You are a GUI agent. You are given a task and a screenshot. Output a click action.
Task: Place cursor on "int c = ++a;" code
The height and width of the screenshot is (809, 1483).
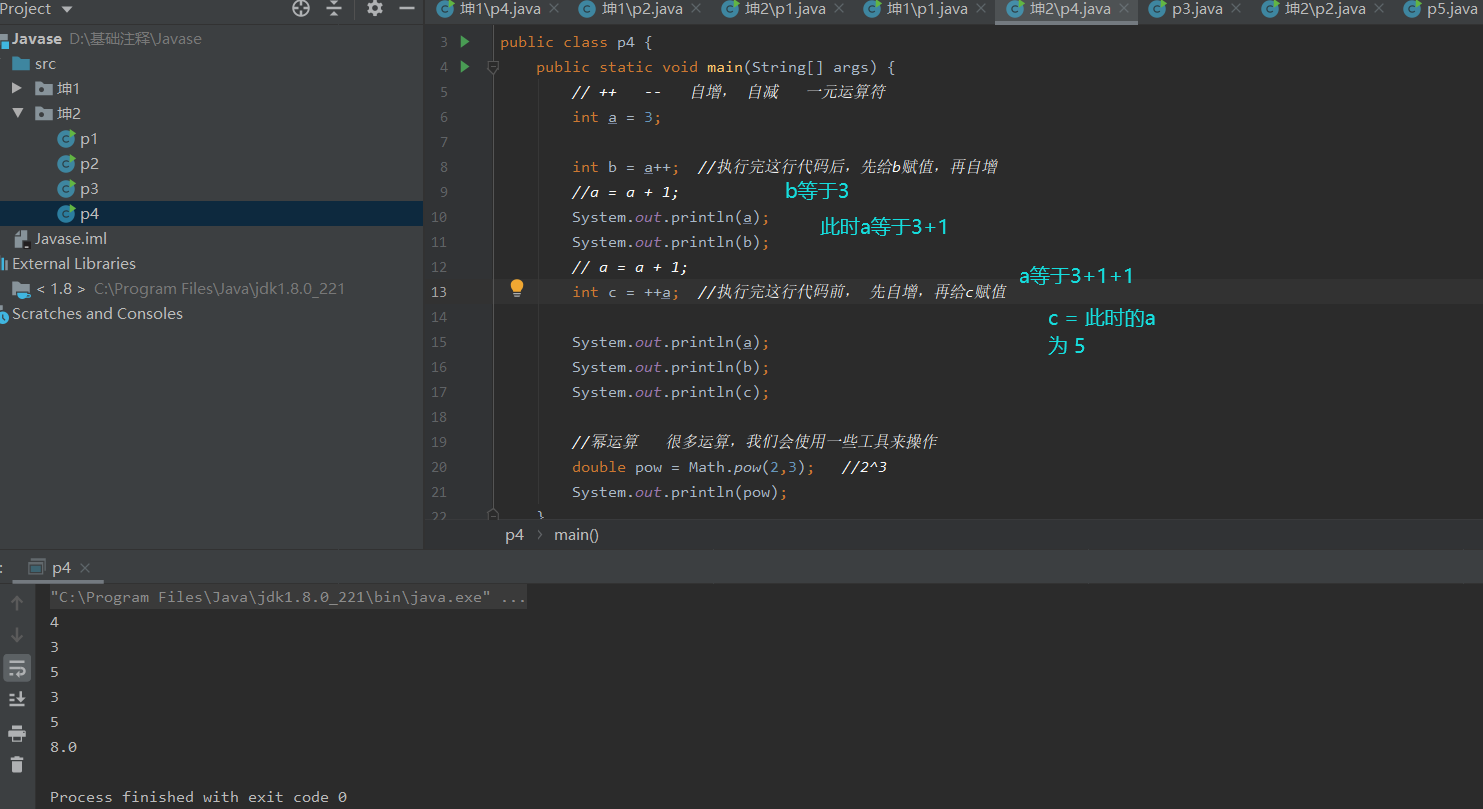pyautogui.click(x=626, y=292)
